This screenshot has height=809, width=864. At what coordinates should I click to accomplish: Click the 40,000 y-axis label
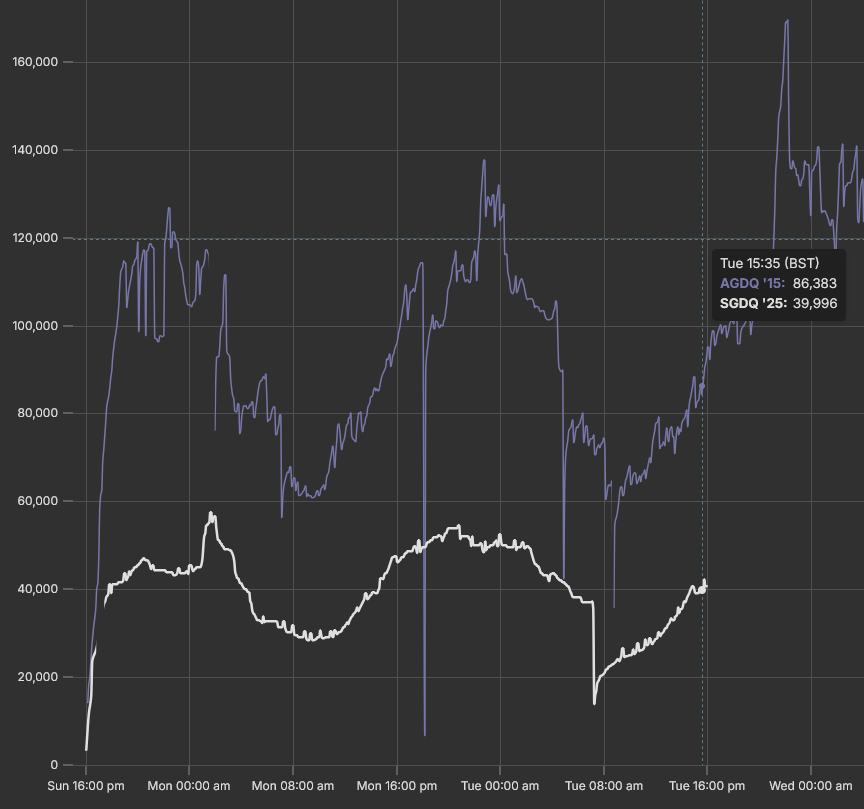point(38,589)
